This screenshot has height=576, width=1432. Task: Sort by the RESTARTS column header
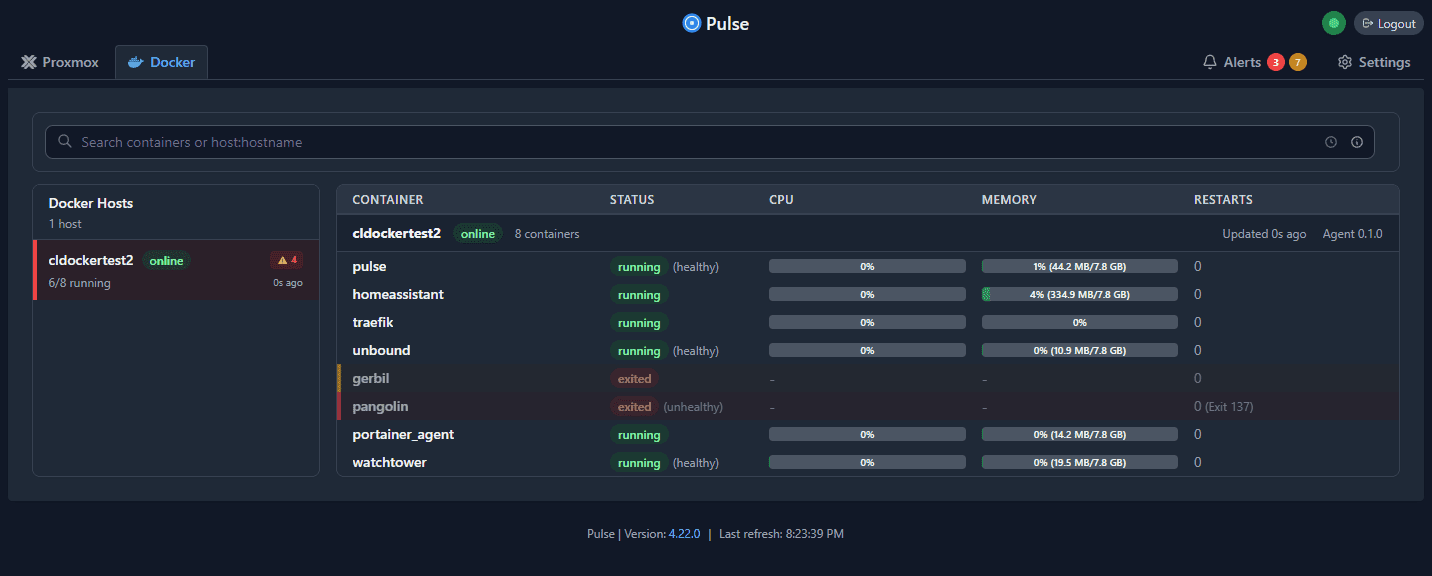point(1223,200)
